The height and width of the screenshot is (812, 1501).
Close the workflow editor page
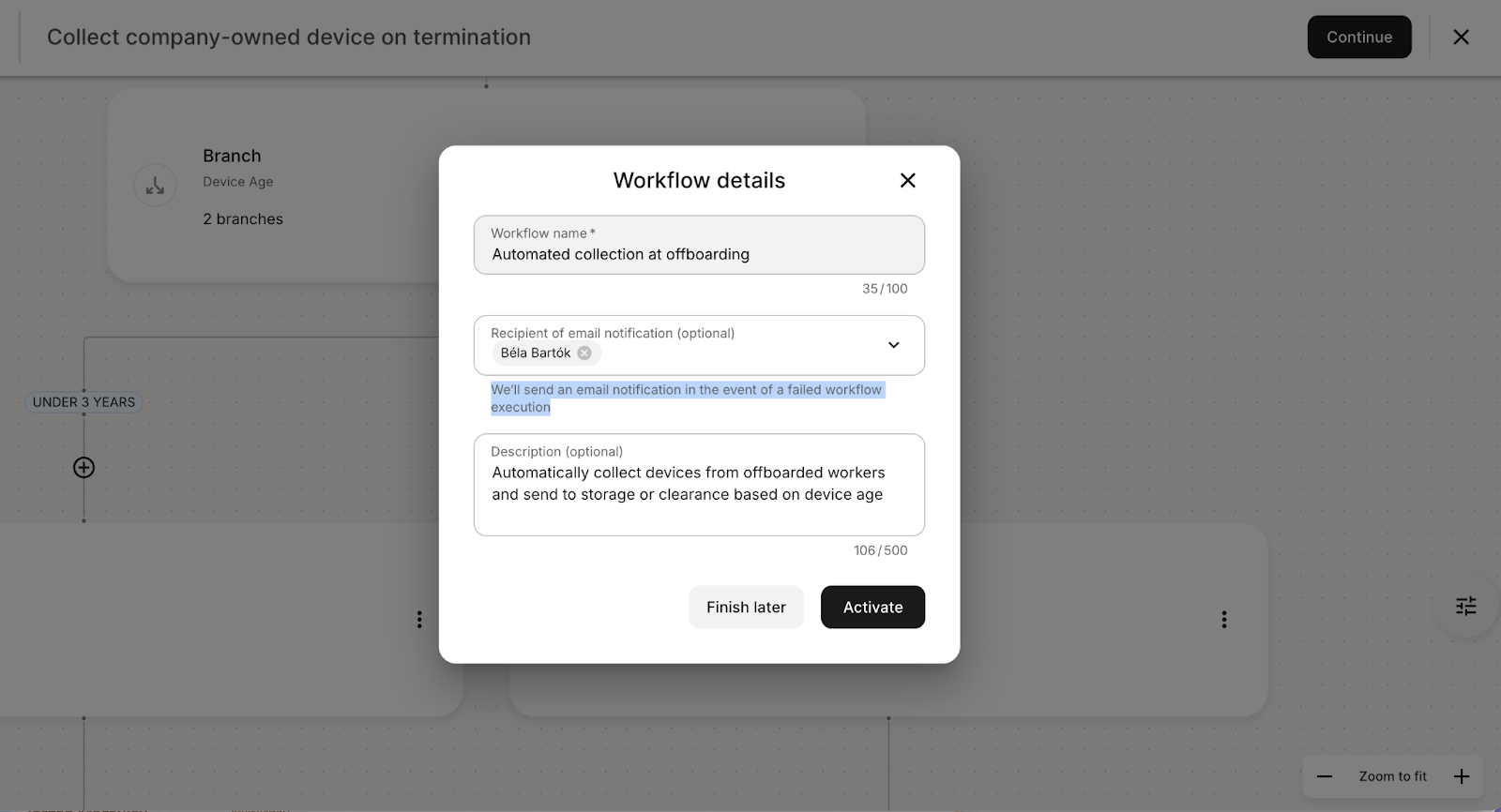(1461, 38)
